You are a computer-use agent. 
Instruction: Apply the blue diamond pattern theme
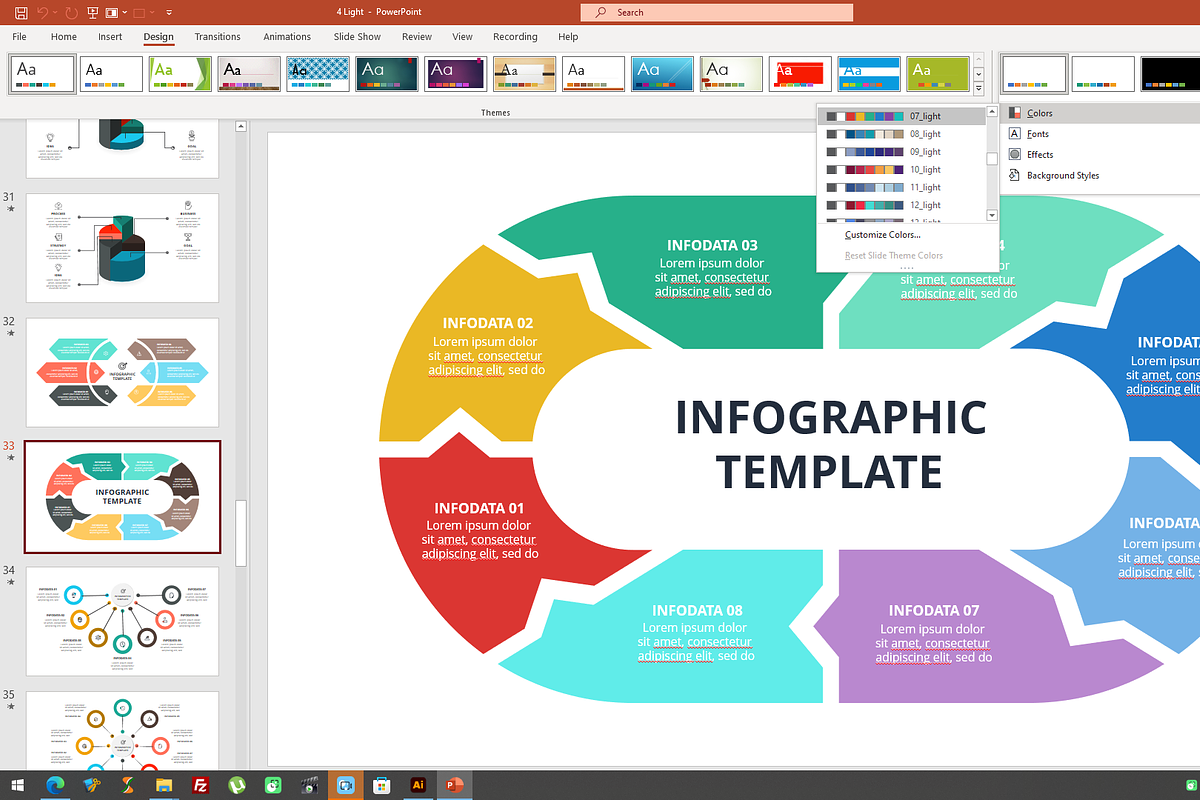point(318,73)
